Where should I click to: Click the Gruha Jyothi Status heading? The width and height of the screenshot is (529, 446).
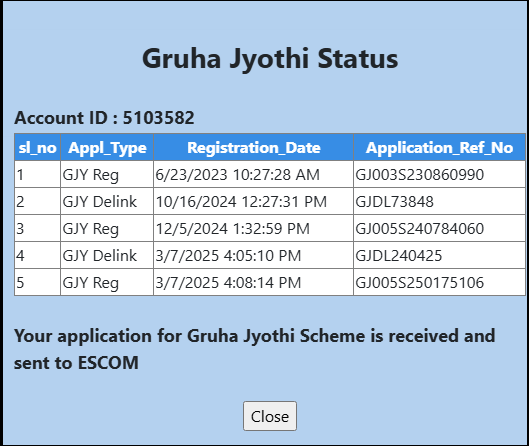coord(270,59)
